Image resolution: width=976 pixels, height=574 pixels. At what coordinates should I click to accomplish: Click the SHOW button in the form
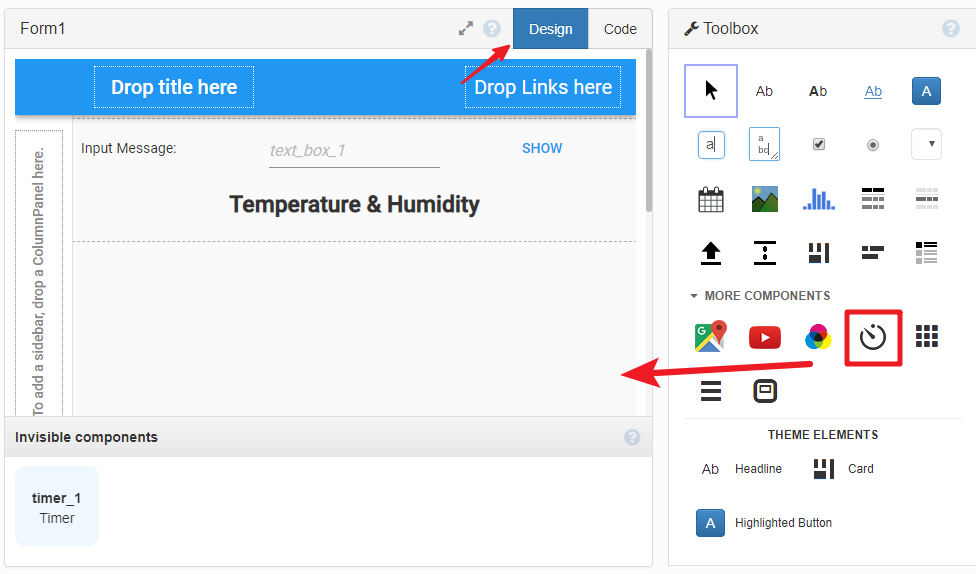542,148
